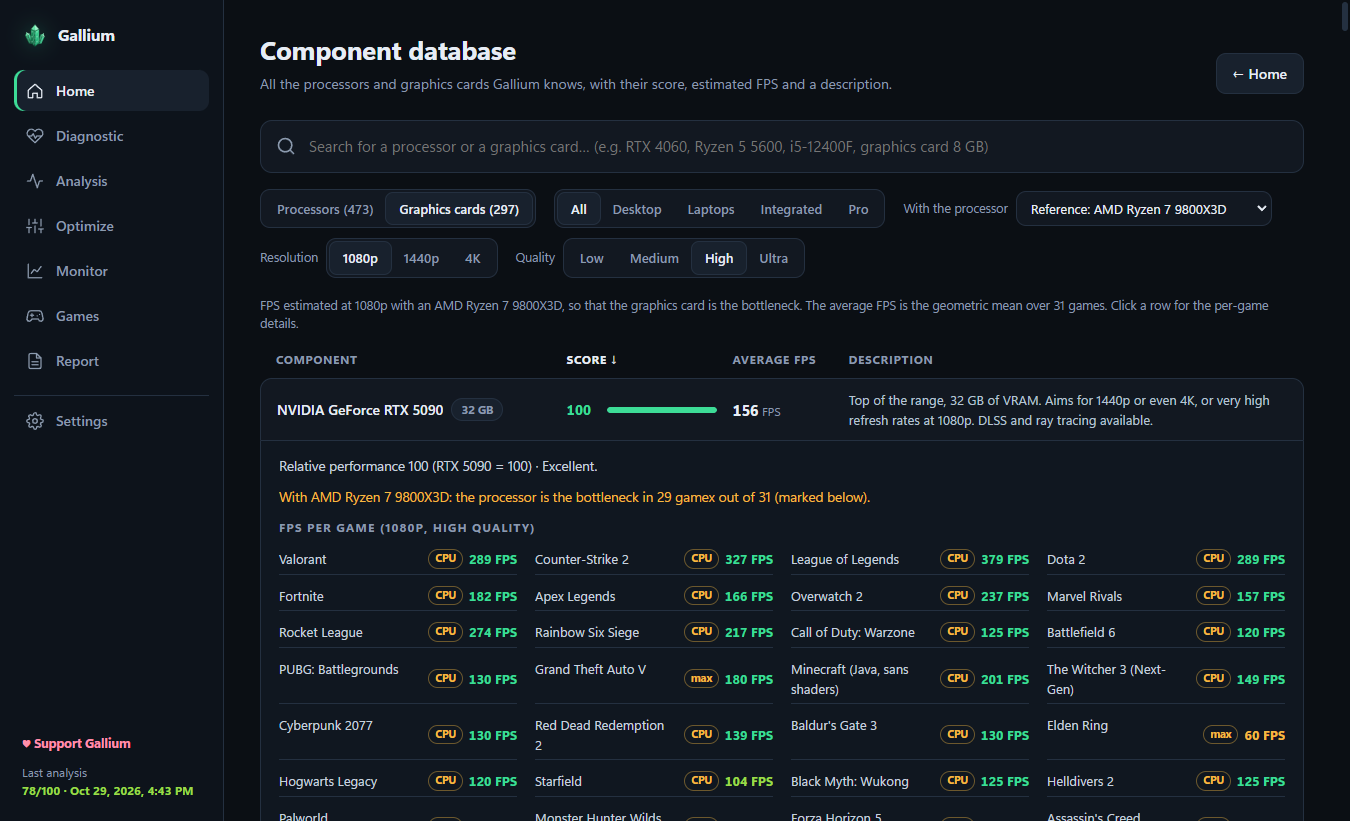The width and height of the screenshot is (1350, 821).
Task: Open Games via the gamepad icon
Action: tap(35, 316)
